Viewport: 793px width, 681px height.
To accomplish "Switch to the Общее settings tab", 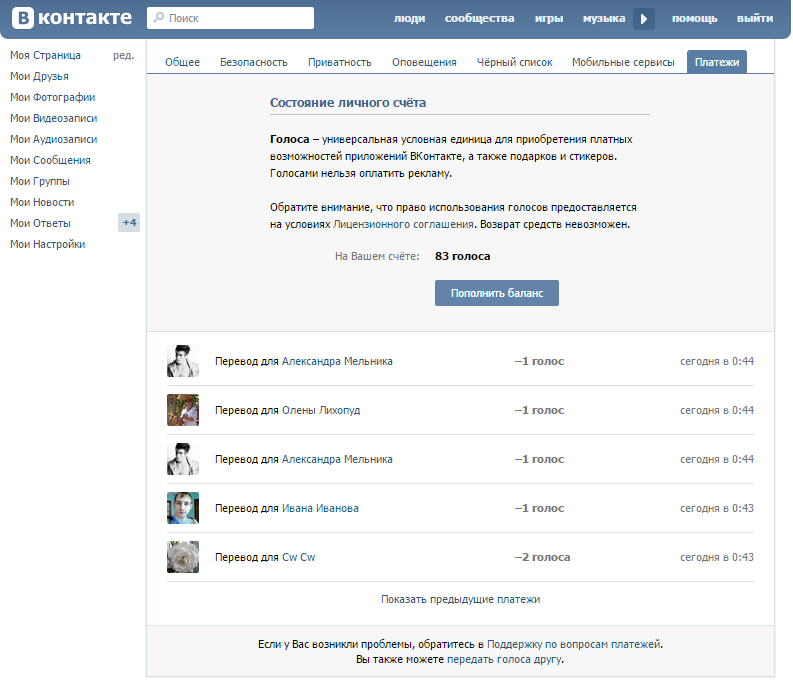I will coord(182,62).
